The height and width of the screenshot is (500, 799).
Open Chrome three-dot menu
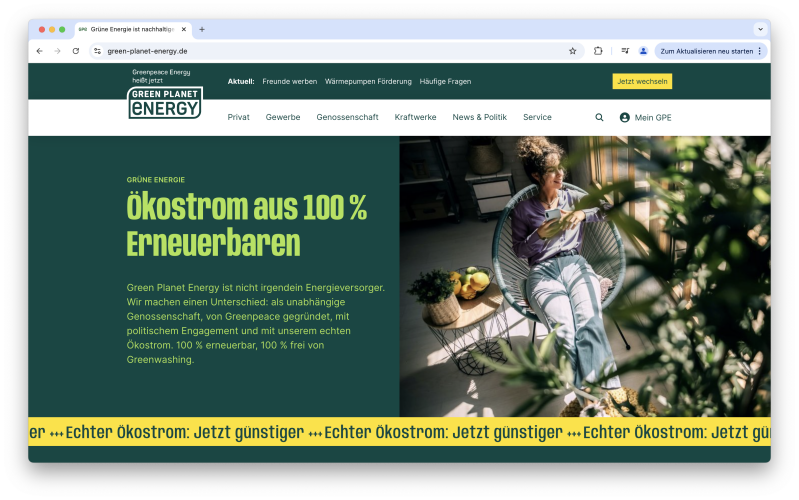tap(760, 51)
